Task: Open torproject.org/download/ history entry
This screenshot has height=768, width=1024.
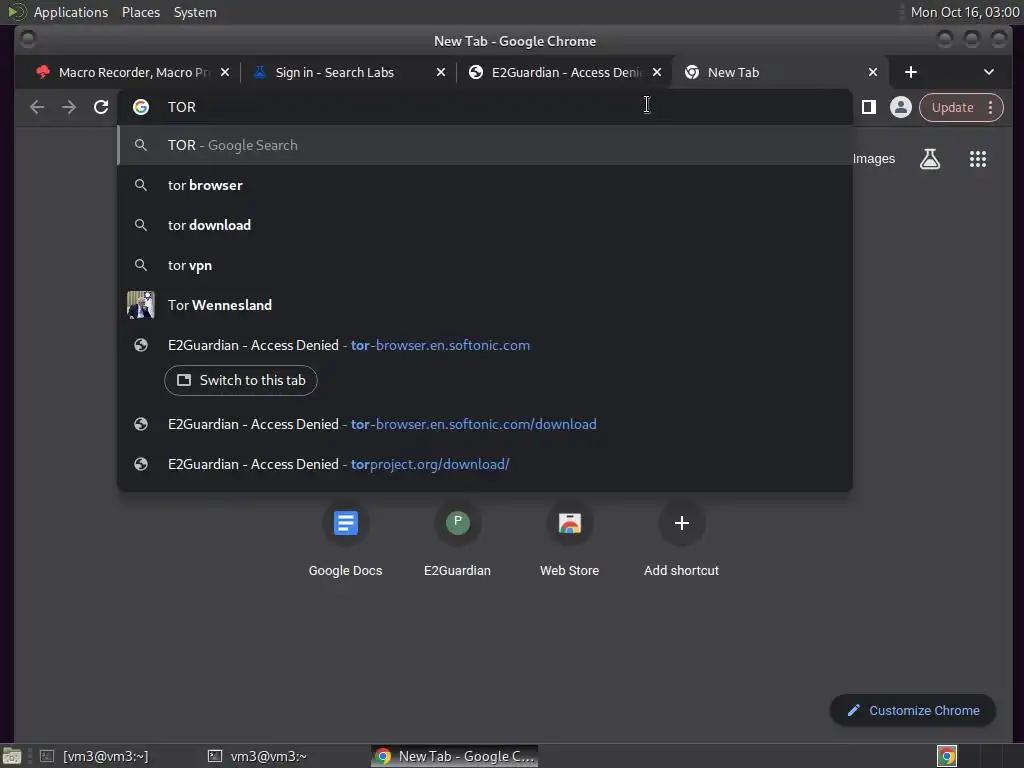Action: tap(485, 464)
